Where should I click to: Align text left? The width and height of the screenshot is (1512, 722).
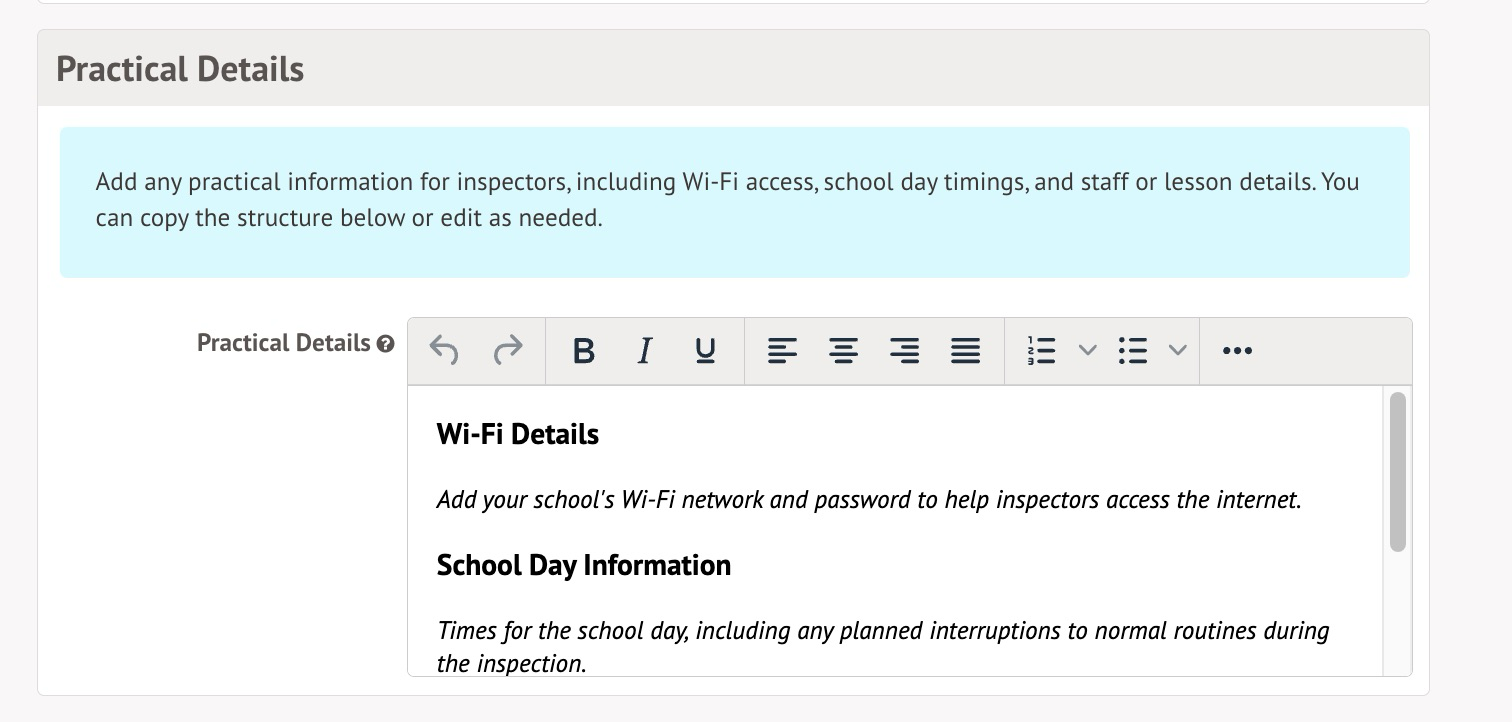pyautogui.click(x=782, y=351)
